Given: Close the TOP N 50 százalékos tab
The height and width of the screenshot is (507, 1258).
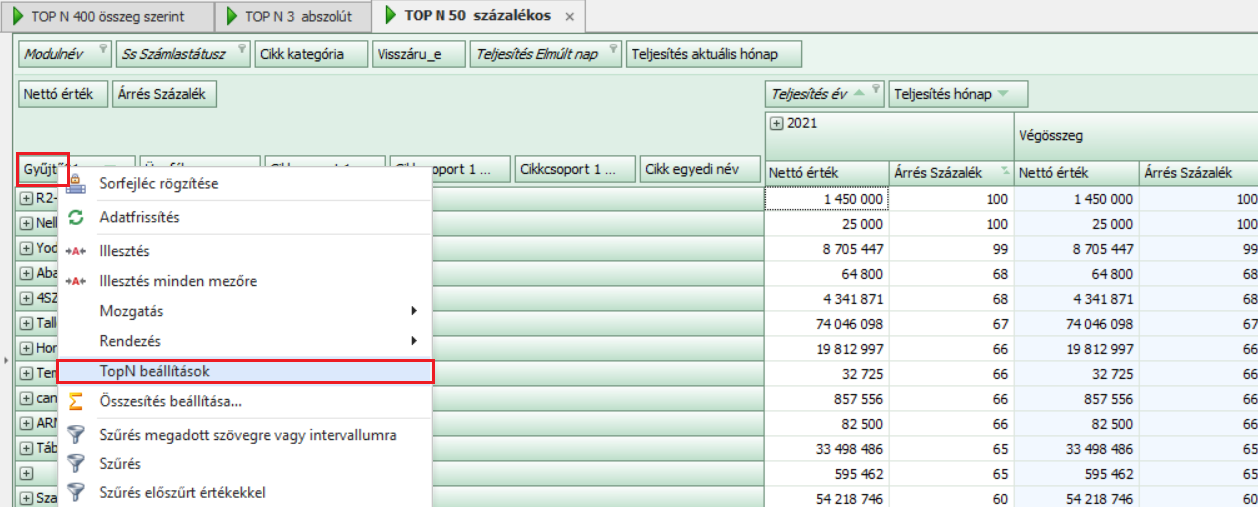Looking at the screenshot, I should 570,17.
